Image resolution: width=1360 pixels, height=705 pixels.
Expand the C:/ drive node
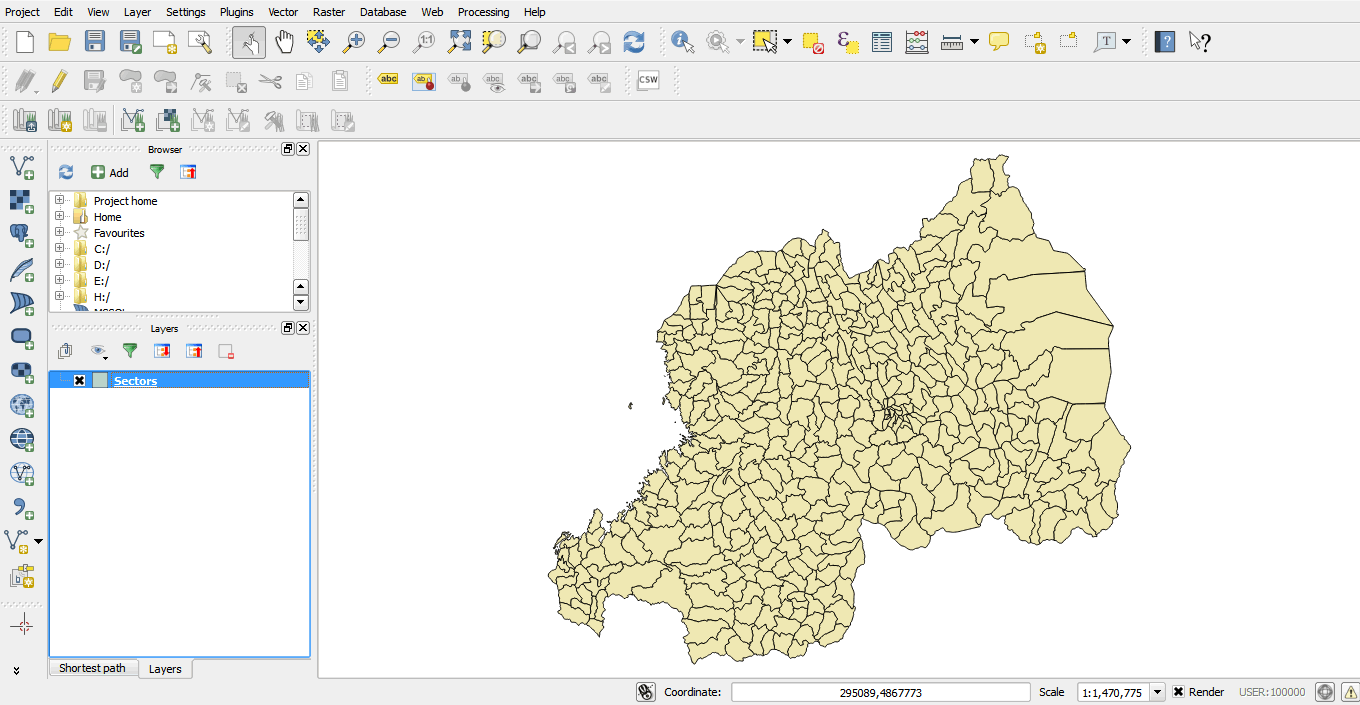click(60, 249)
